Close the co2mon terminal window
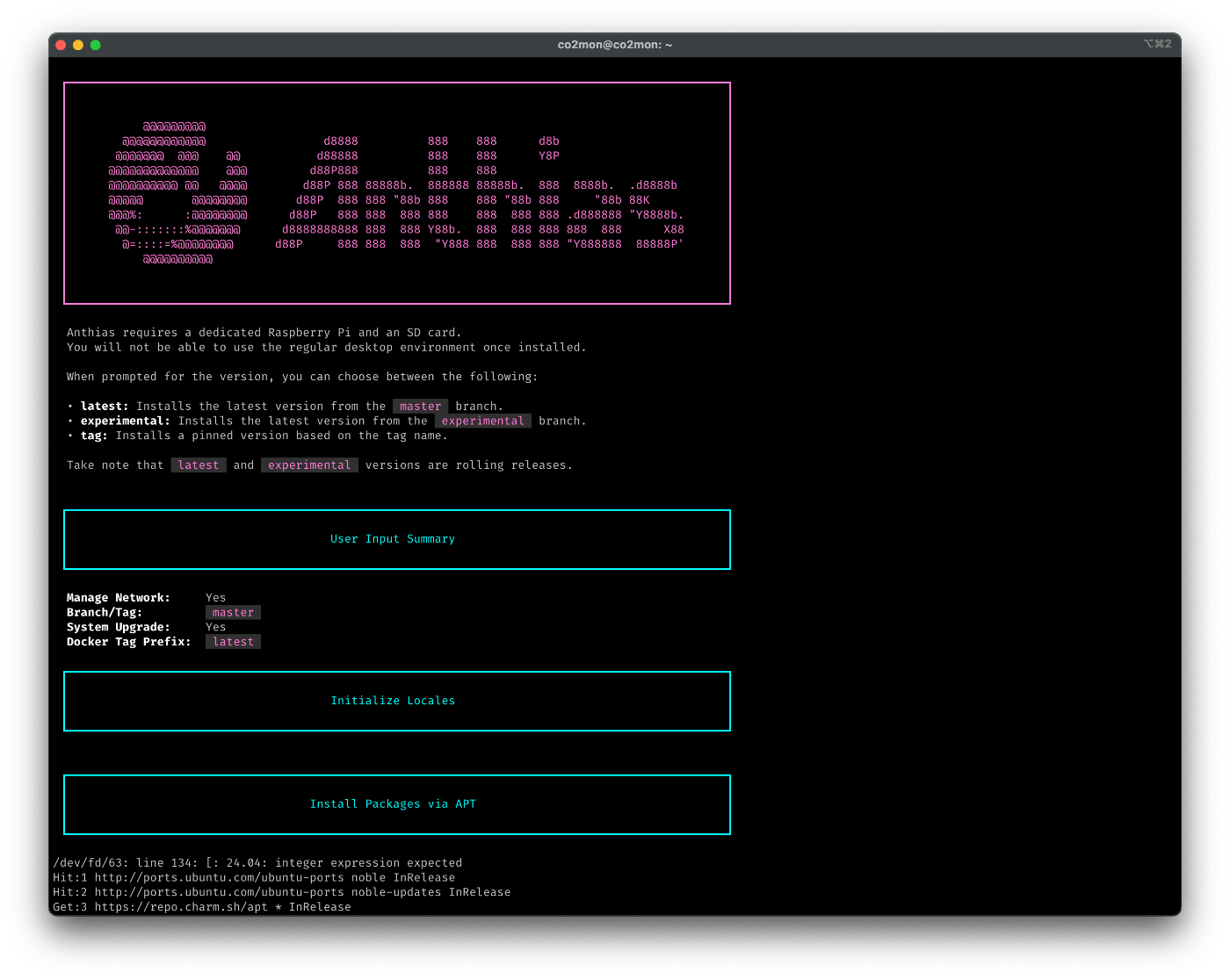Image resolution: width=1230 pixels, height=980 pixels. pos(61,45)
